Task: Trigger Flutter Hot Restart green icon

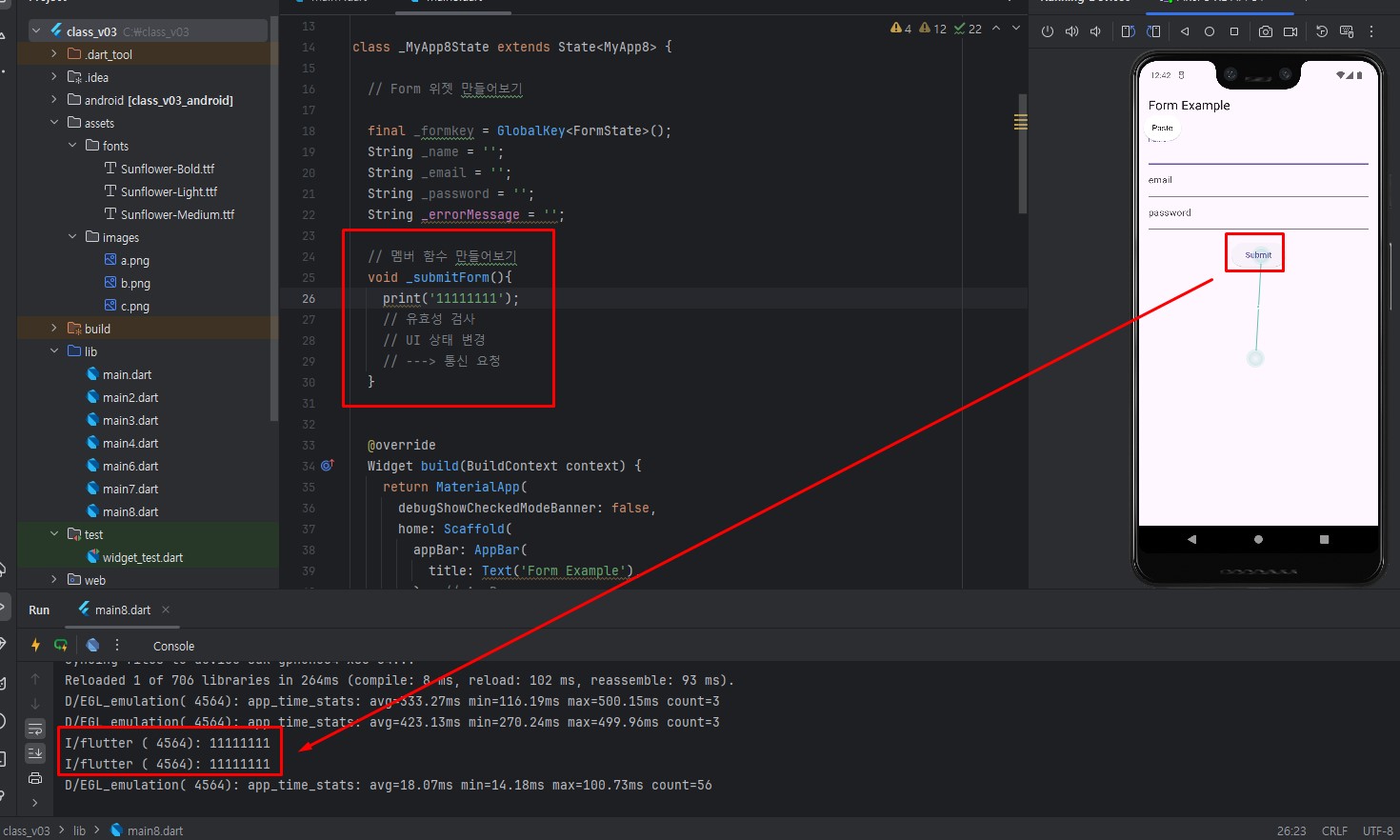Action: coord(61,645)
